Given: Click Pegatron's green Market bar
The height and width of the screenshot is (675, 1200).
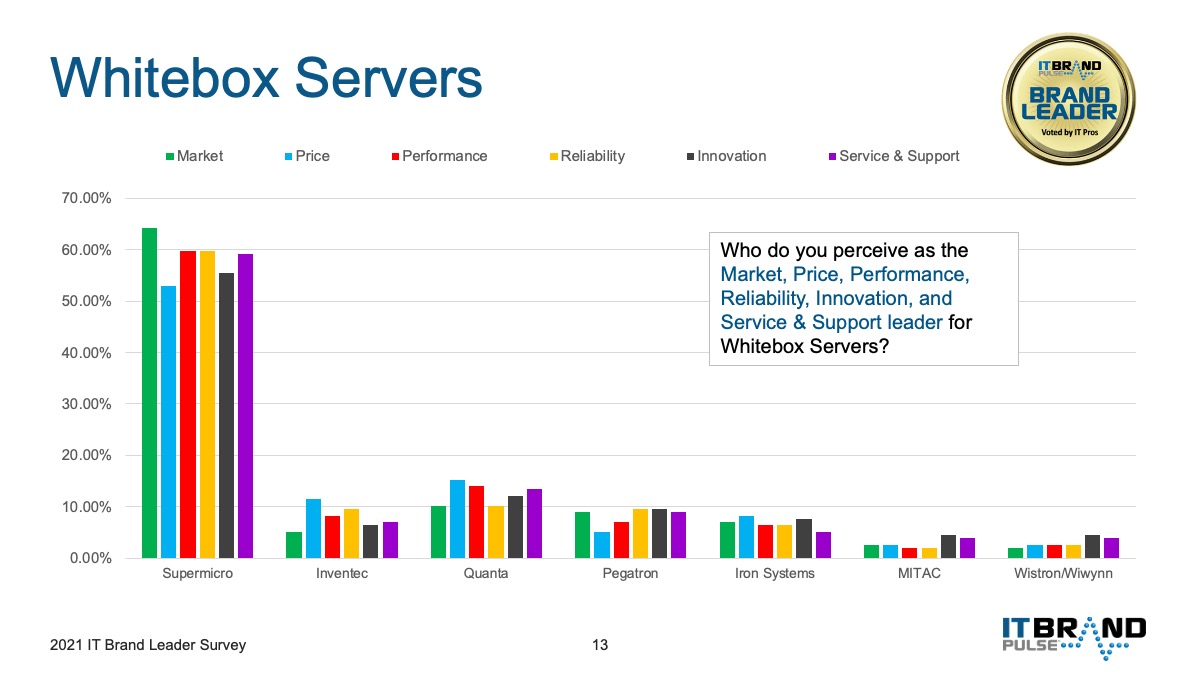Looking at the screenshot, I should (582, 535).
